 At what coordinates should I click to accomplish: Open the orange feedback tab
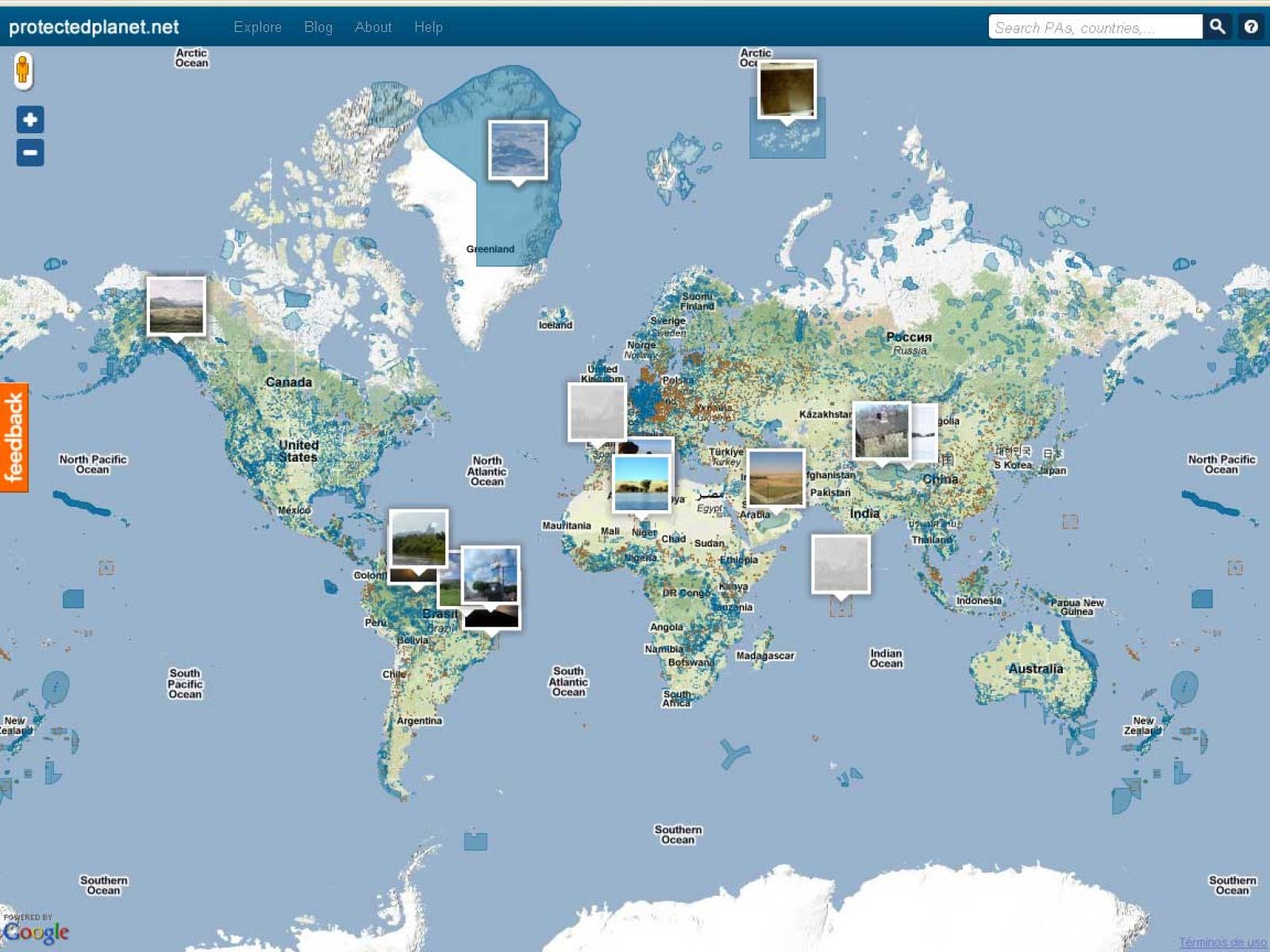click(x=14, y=437)
